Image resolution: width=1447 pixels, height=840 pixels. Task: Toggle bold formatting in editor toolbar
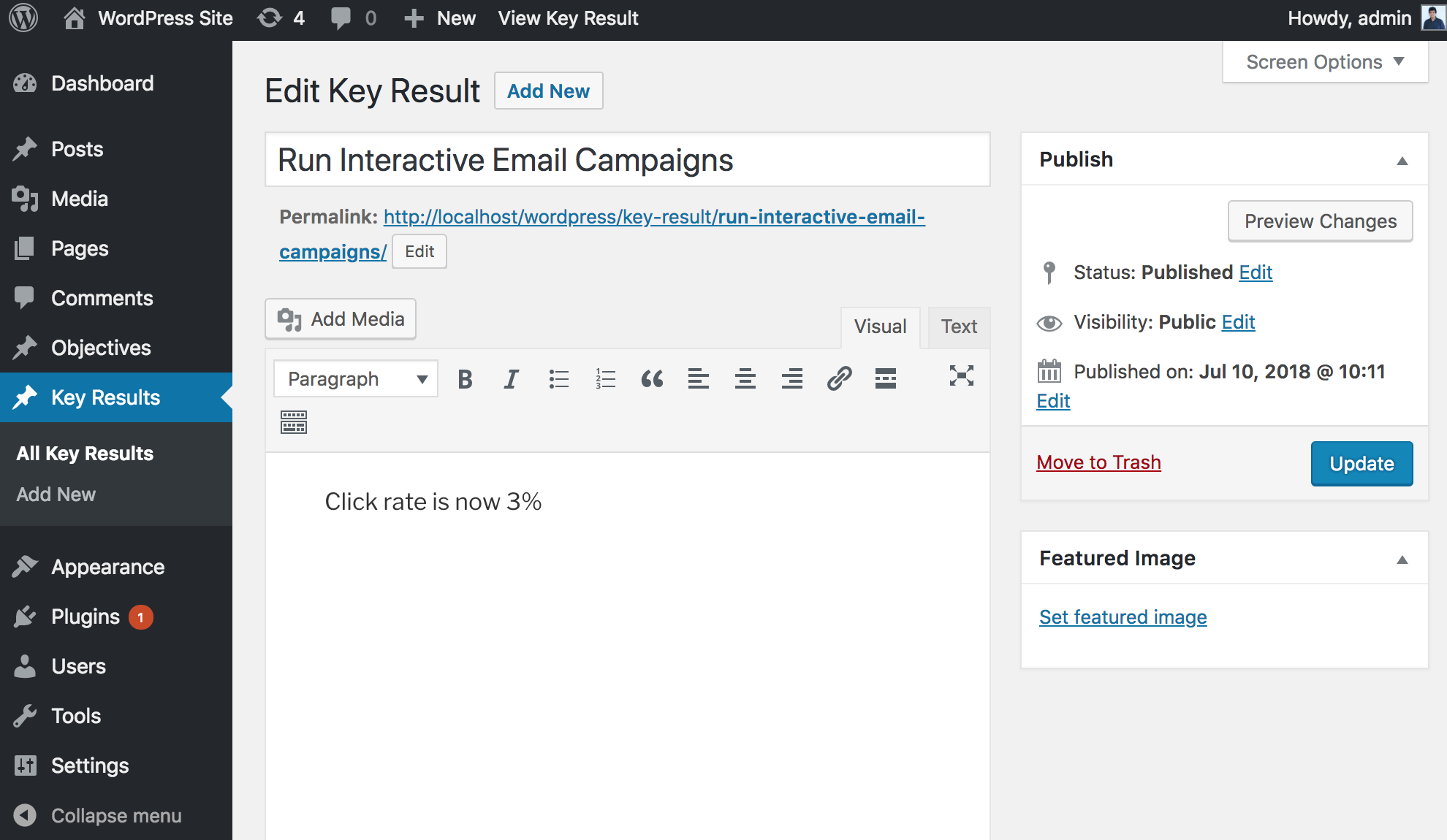tap(465, 378)
